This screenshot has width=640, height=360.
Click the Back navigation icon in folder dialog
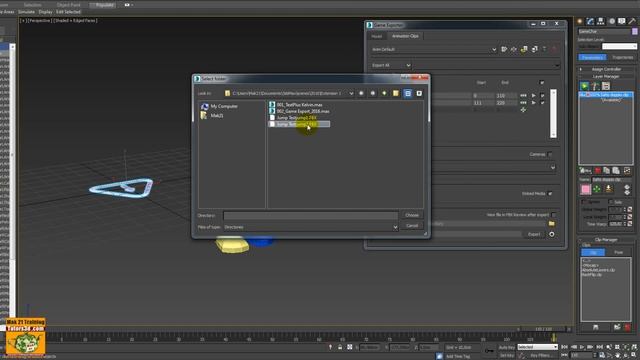pos(361,93)
